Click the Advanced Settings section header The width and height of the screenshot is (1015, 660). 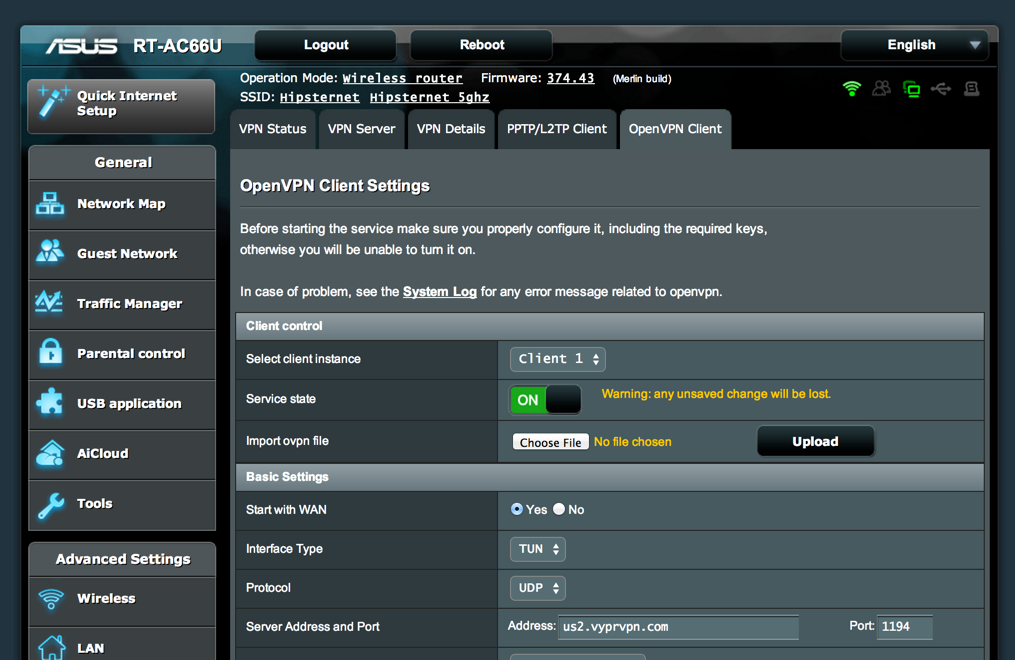pos(122,559)
